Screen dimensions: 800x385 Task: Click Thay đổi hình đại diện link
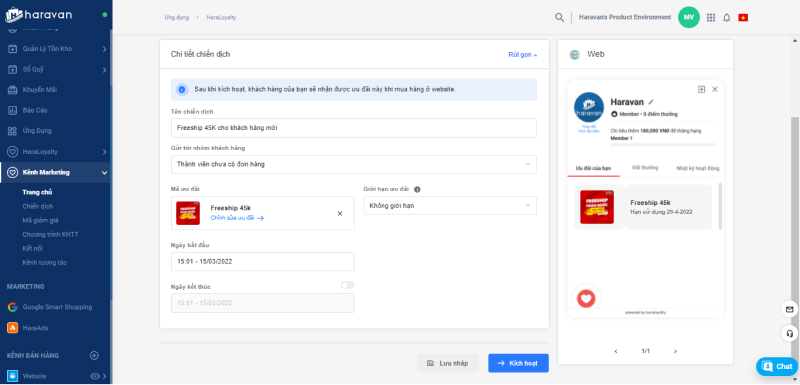(589, 129)
